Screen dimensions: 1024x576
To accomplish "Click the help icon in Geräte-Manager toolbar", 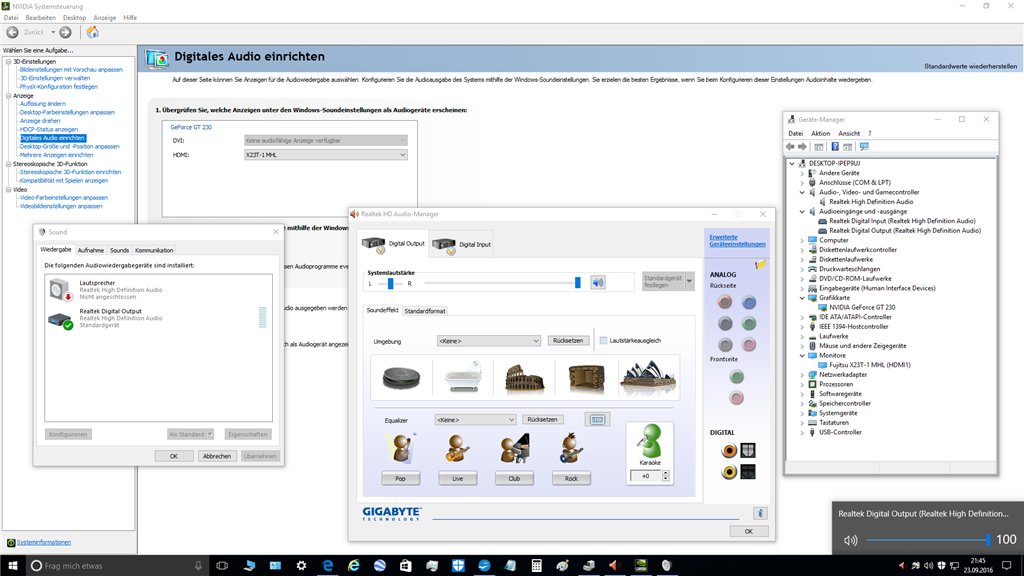I will pyautogui.click(x=835, y=147).
